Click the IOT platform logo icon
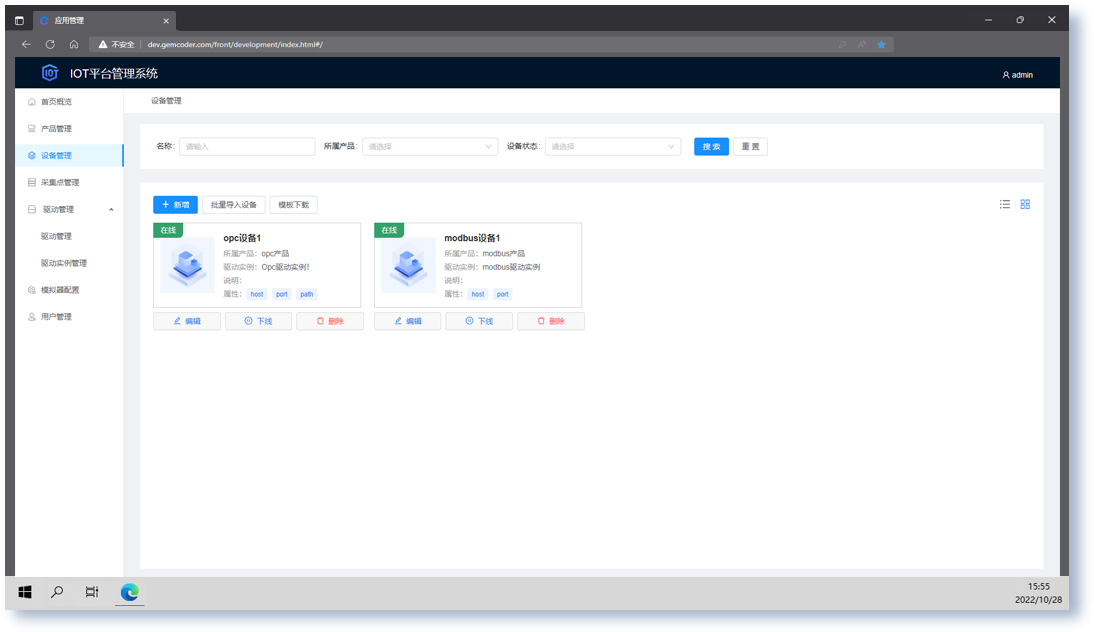This screenshot has width=1094, height=632. pyautogui.click(x=50, y=73)
